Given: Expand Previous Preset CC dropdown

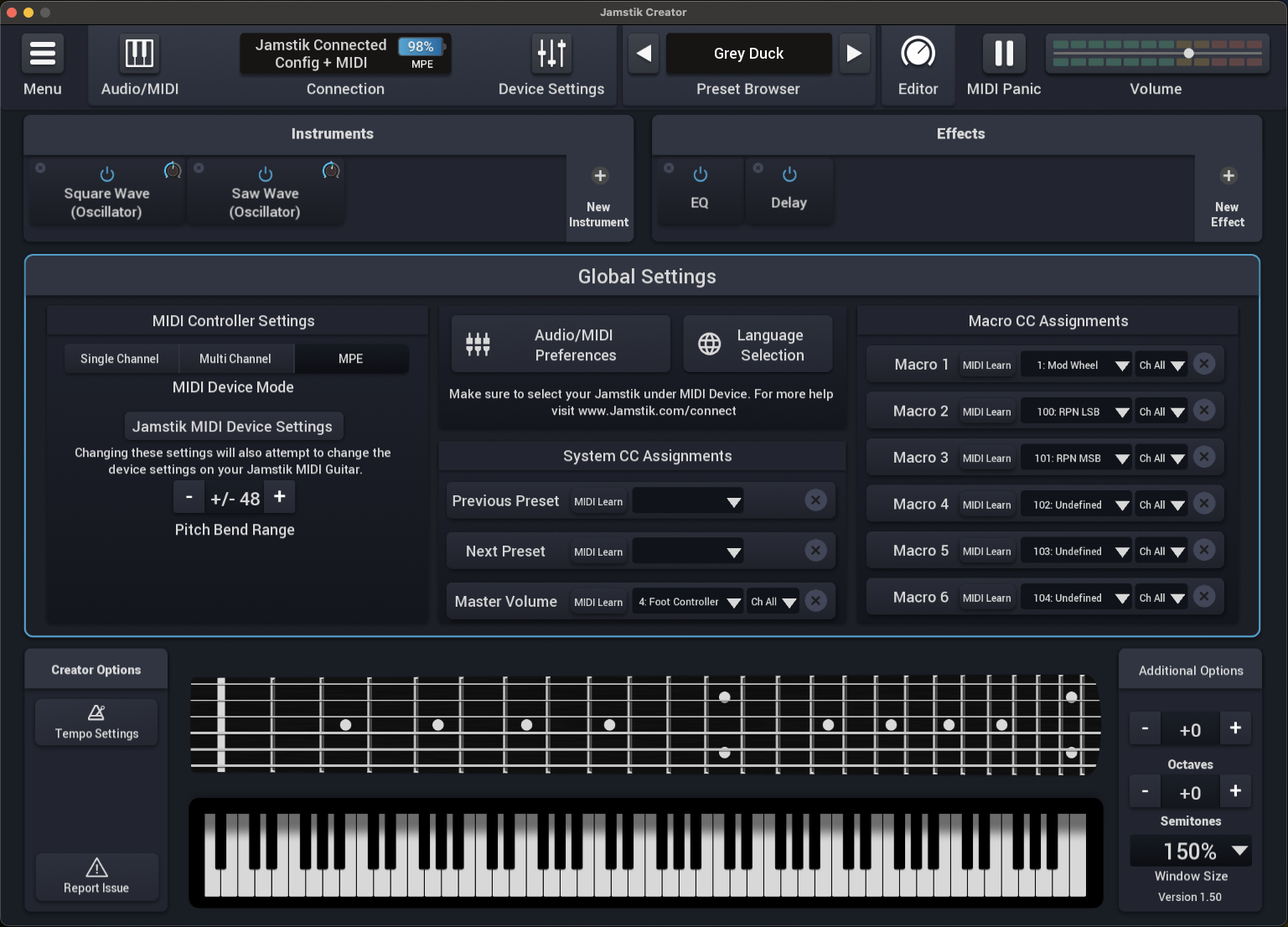Looking at the screenshot, I should 688,501.
